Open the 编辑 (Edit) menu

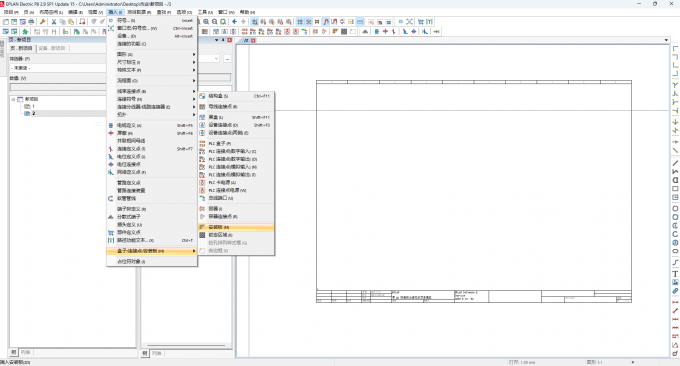(x=75, y=12)
